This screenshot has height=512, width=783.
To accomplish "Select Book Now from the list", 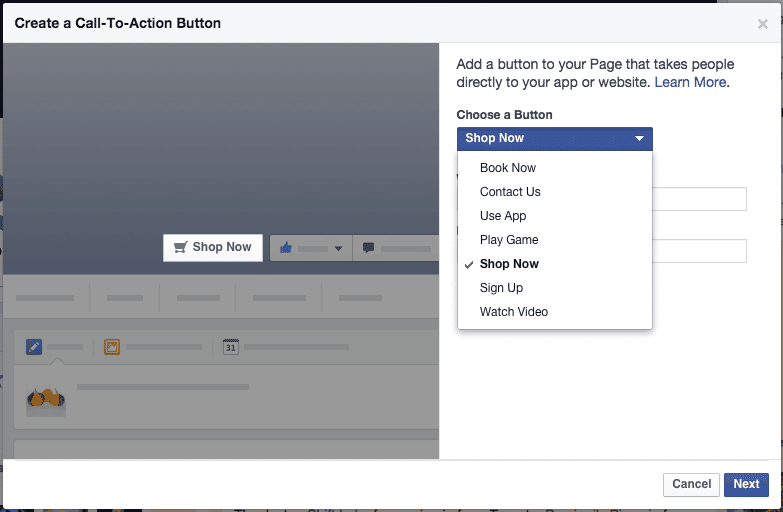I will (x=508, y=168).
